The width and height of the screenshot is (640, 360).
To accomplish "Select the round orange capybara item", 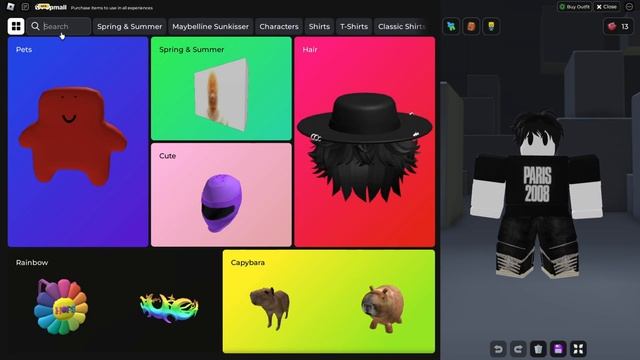I will (x=382, y=308).
